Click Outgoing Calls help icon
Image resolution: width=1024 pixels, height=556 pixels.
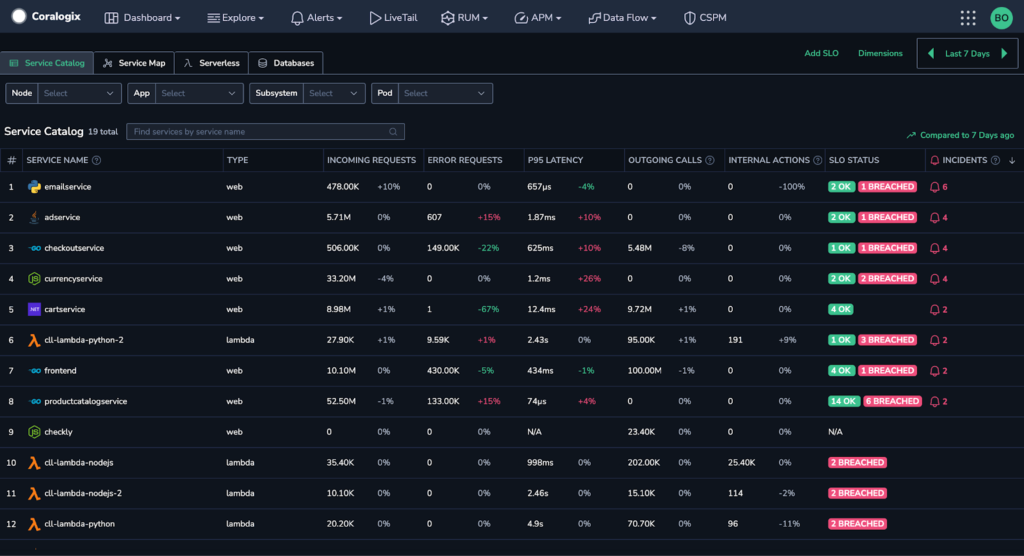(x=710, y=160)
